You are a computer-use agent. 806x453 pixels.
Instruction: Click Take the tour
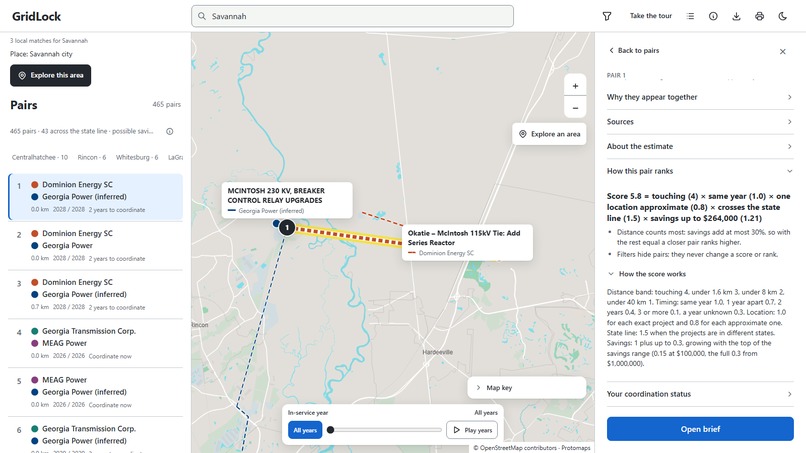[x=651, y=16]
